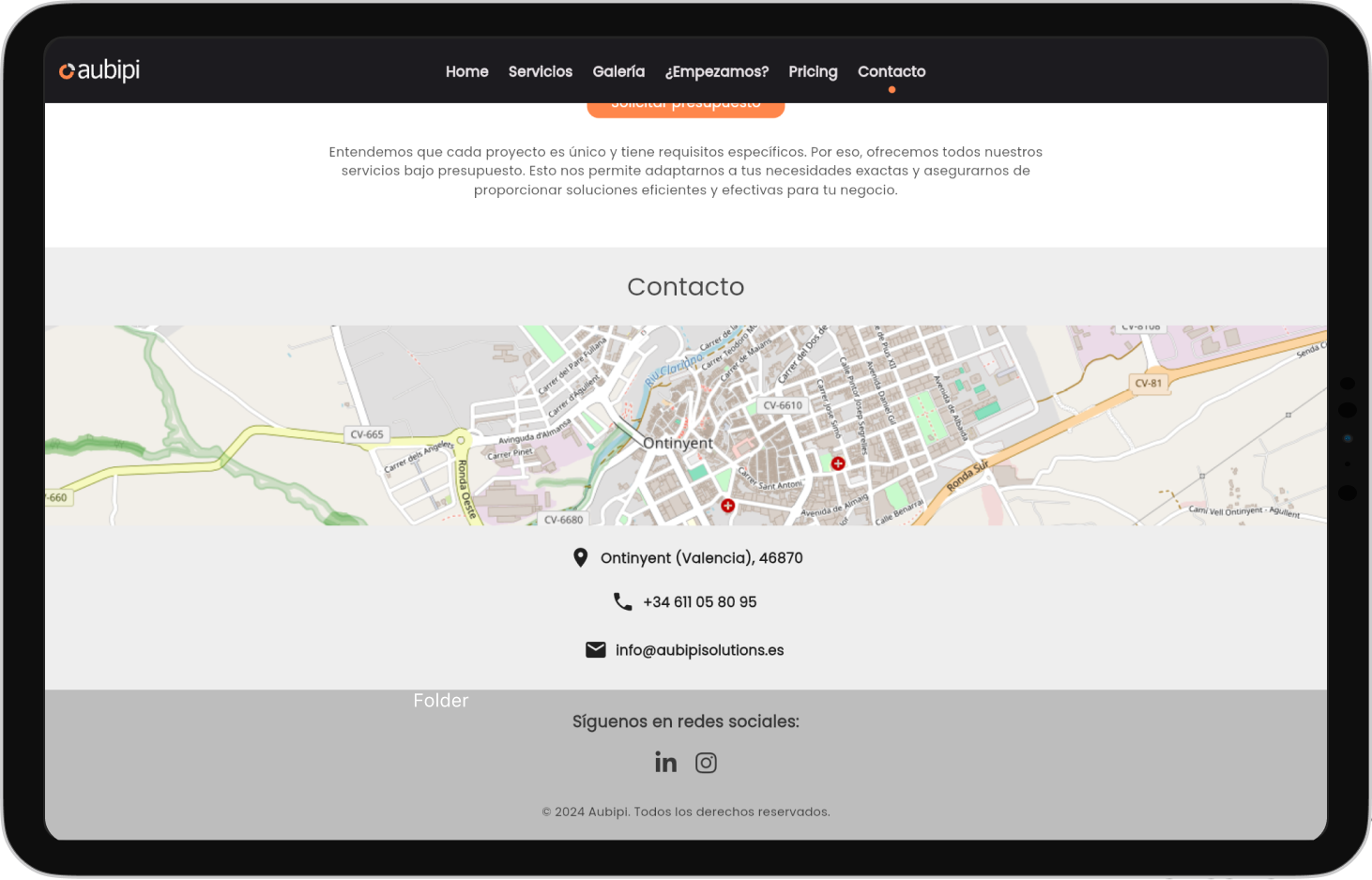
Task: Click the Contacto menu item
Action: coord(891,71)
